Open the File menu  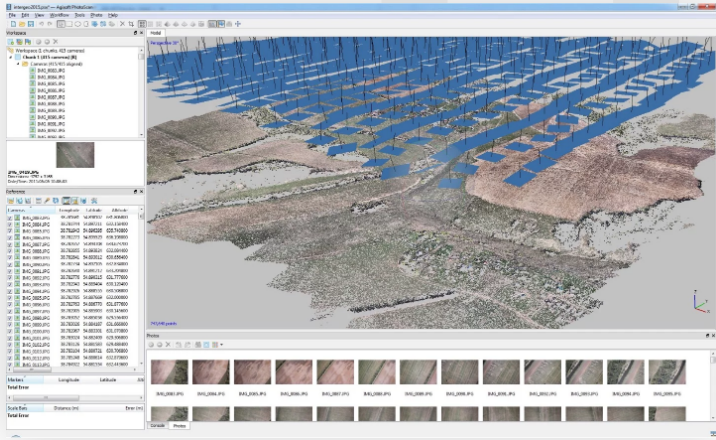tap(12, 15)
